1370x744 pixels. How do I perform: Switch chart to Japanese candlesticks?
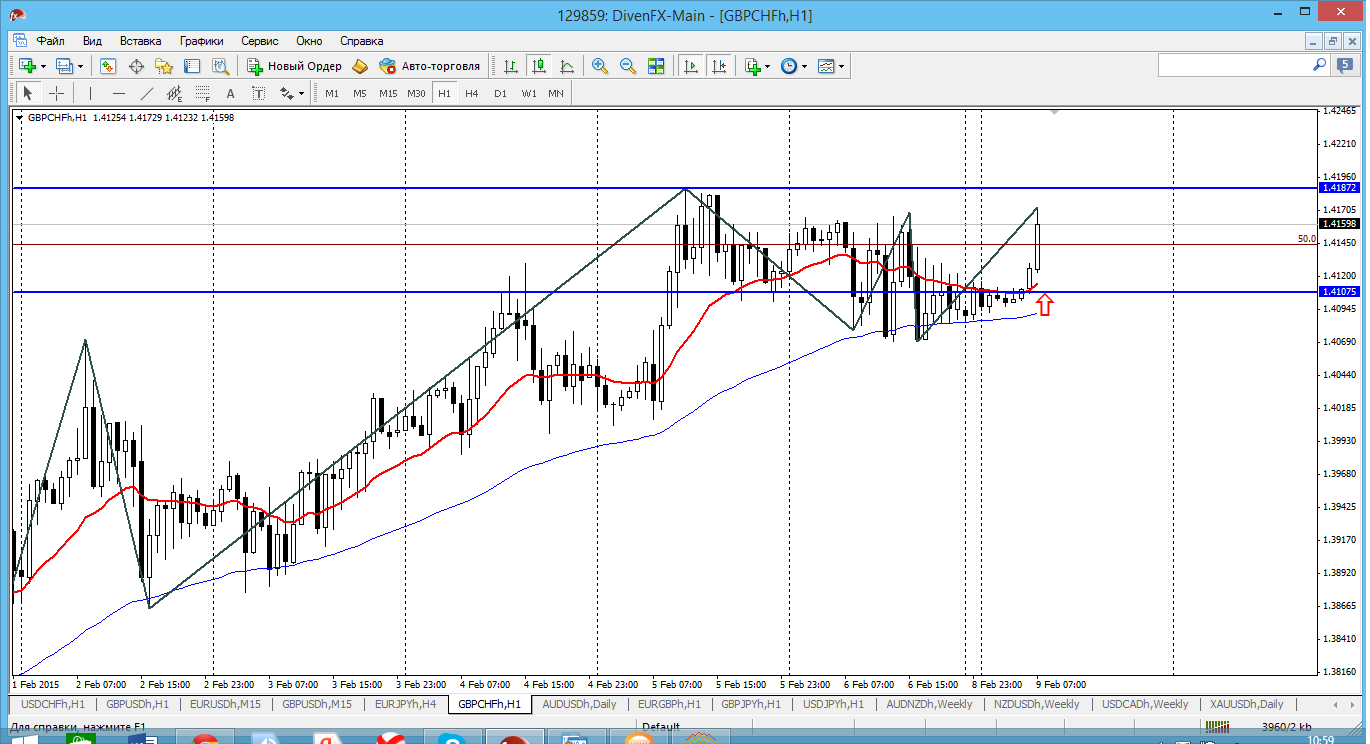(x=539, y=66)
